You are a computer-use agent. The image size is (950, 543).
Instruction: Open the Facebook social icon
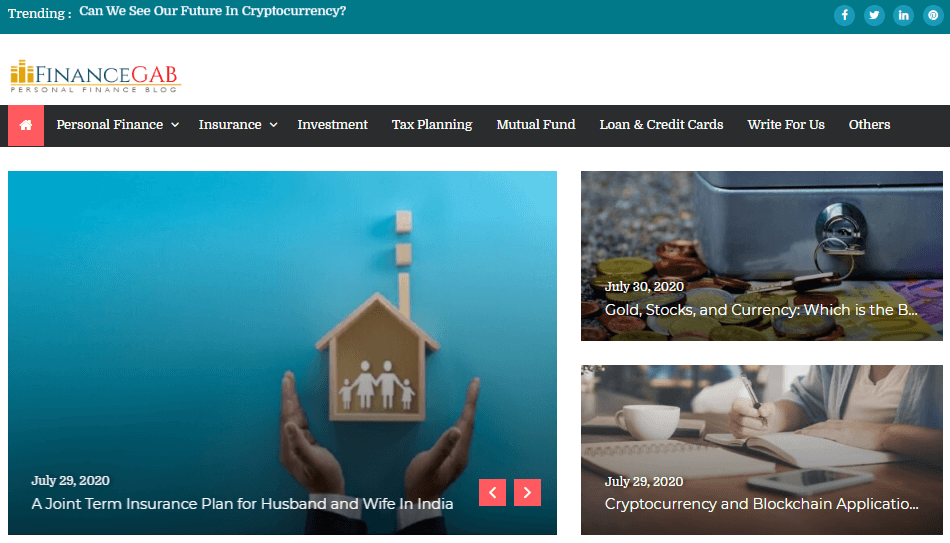pyautogui.click(x=844, y=15)
